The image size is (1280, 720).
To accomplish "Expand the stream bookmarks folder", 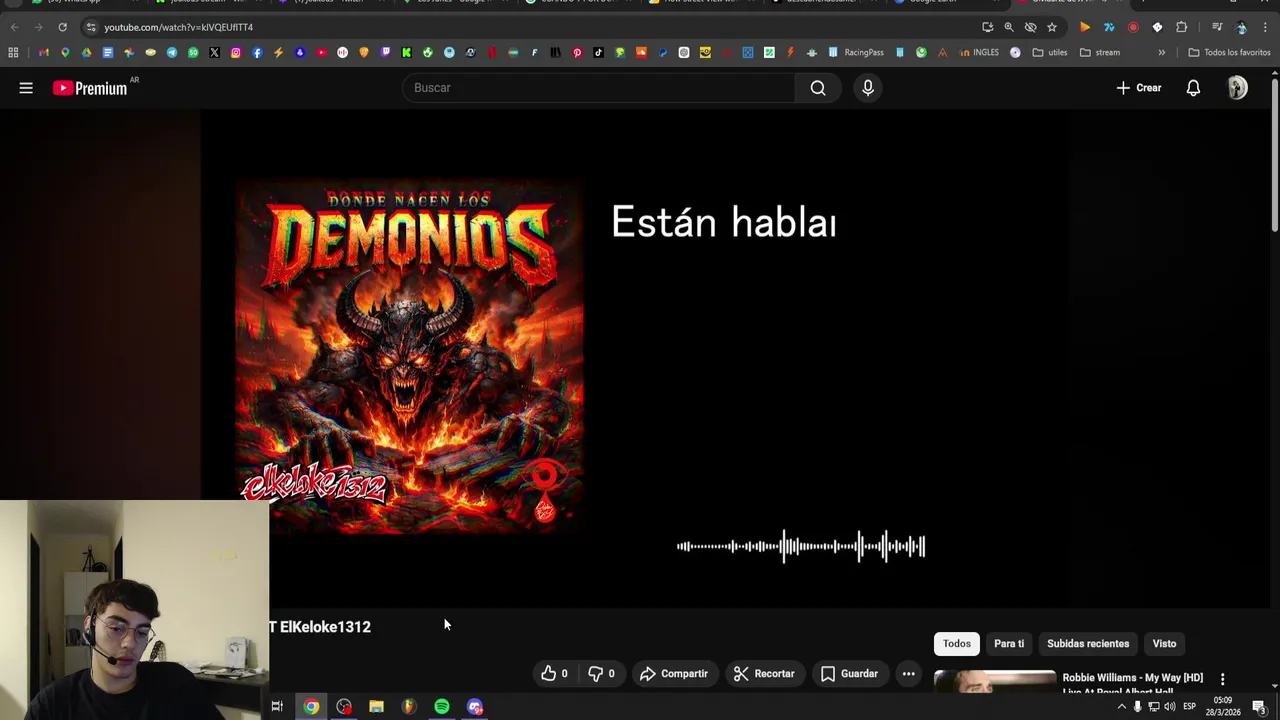I will coord(1100,52).
